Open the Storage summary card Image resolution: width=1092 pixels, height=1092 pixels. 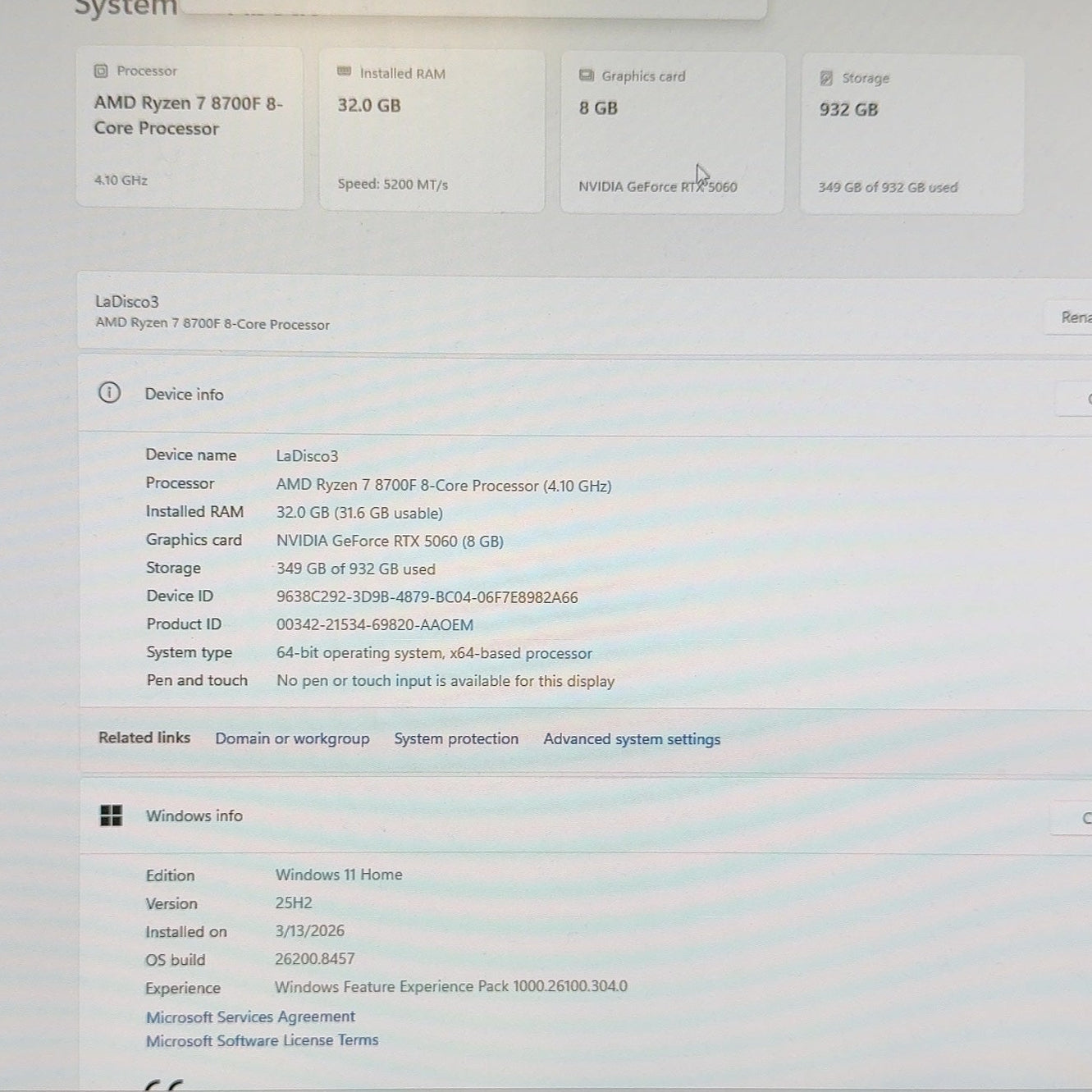912,135
